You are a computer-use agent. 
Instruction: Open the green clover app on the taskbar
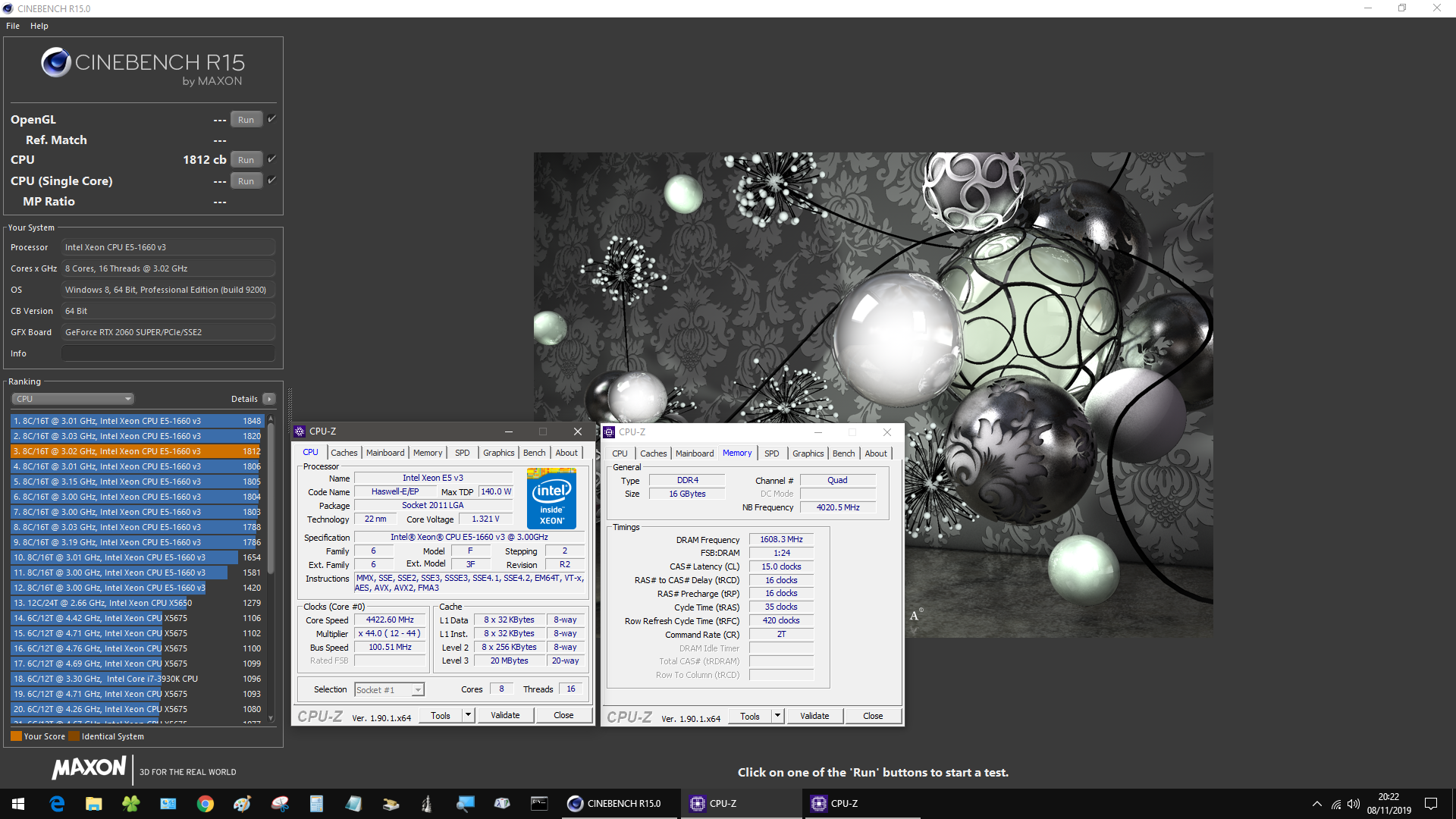coord(130,804)
